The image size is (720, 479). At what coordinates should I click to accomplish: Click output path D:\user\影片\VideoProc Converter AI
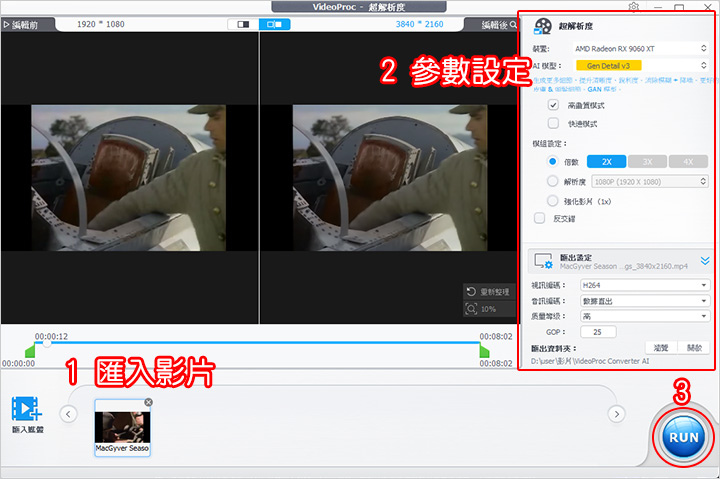(590, 361)
